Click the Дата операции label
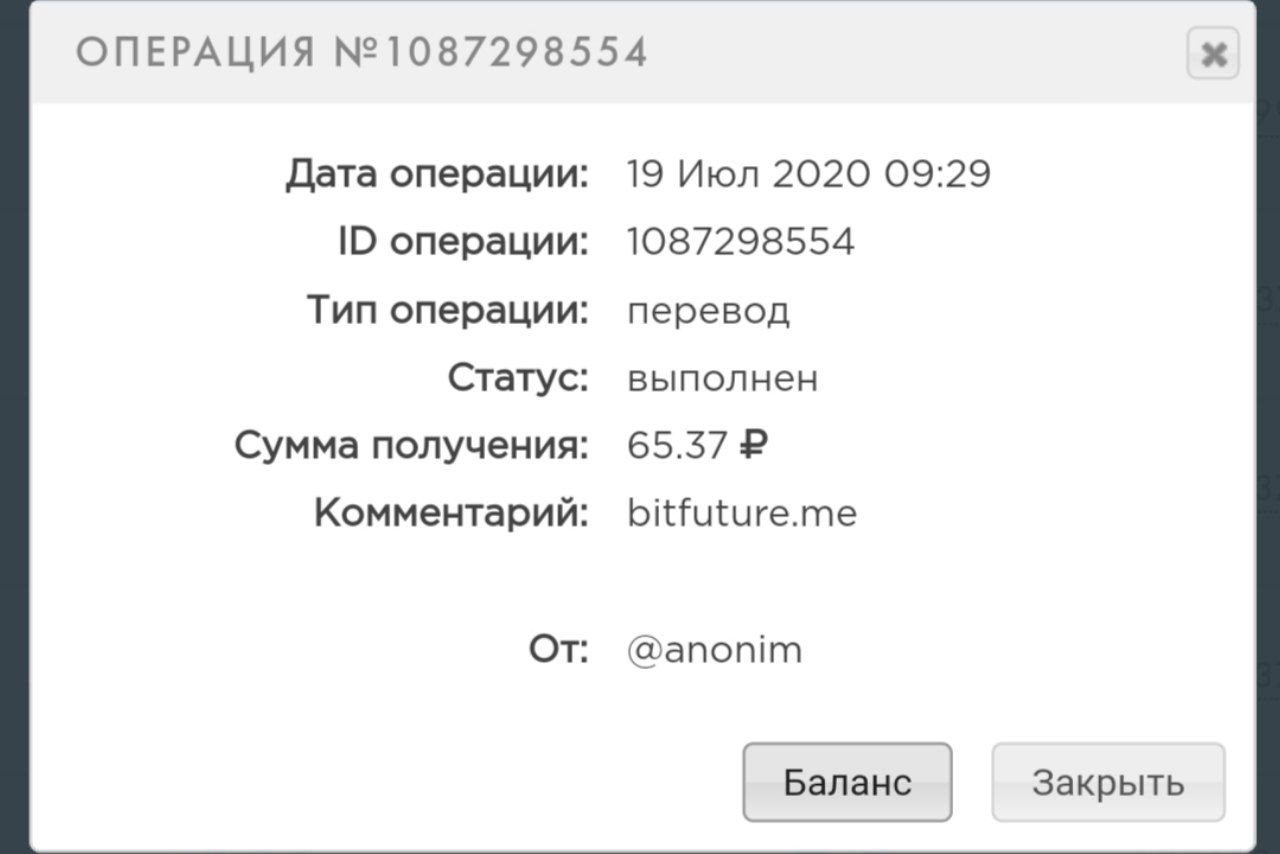This screenshot has height=854, width=1280. point(437,174)
